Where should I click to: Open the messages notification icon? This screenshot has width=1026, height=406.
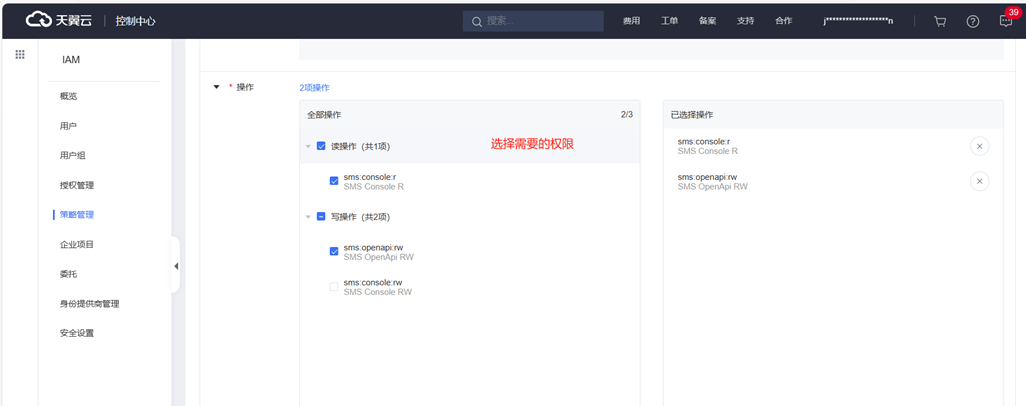point(1005,21)
